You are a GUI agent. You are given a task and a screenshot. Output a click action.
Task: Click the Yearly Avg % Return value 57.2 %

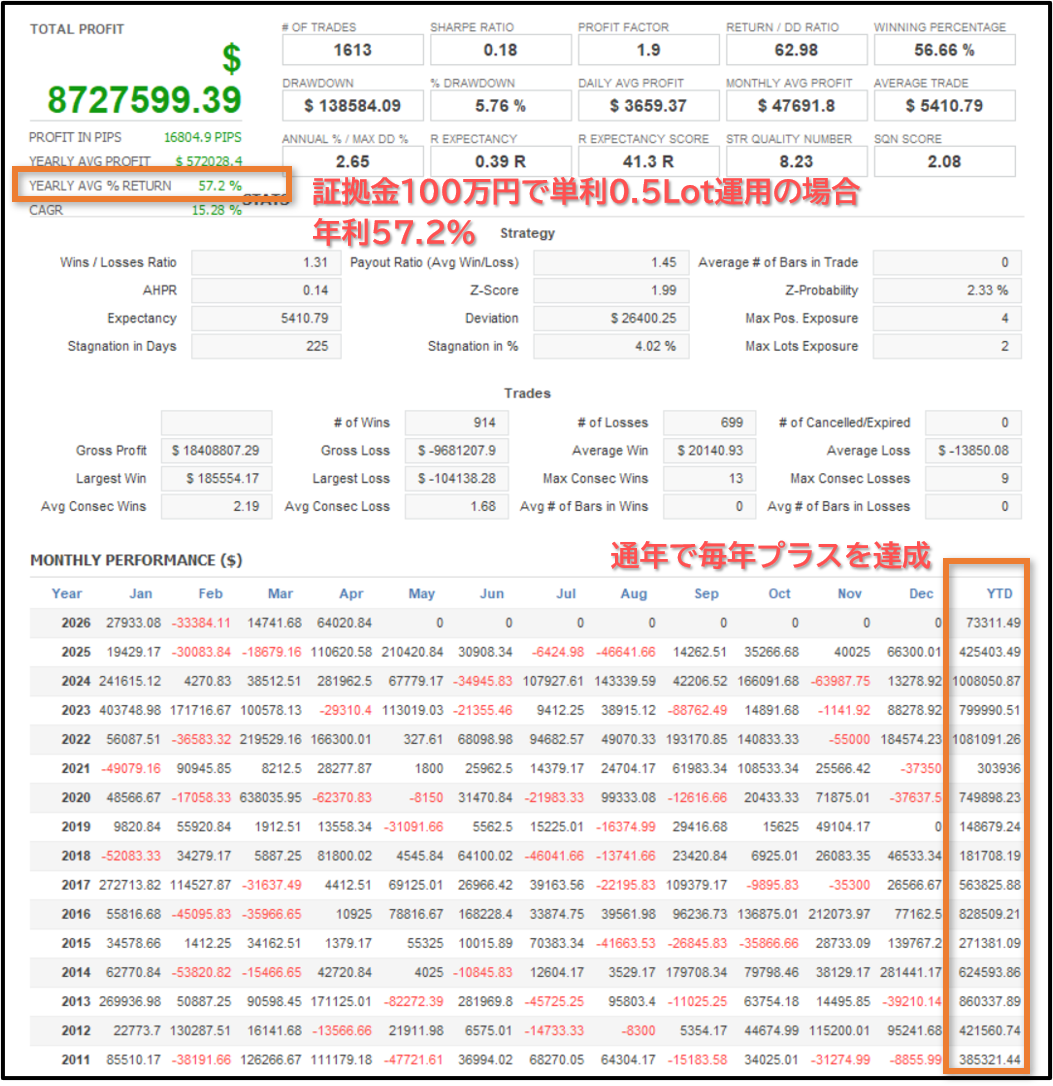click(220, 186)
